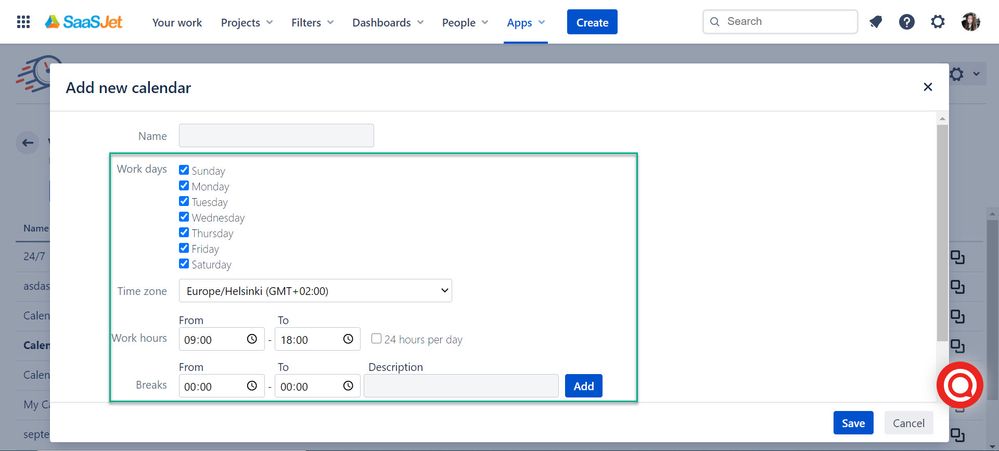The height and width of the screenshot is (451, 999).
Task: Click copy icon in the asdas row
Action: coord(958,287)
